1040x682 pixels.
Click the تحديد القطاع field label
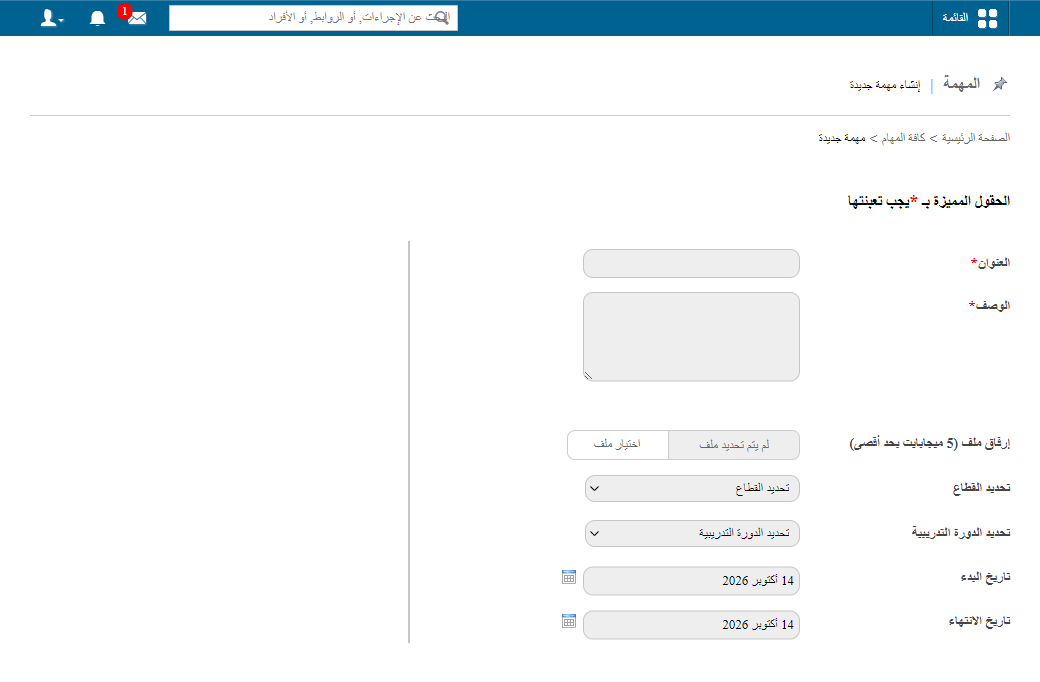pyautogui.click(x=982, y=488)
